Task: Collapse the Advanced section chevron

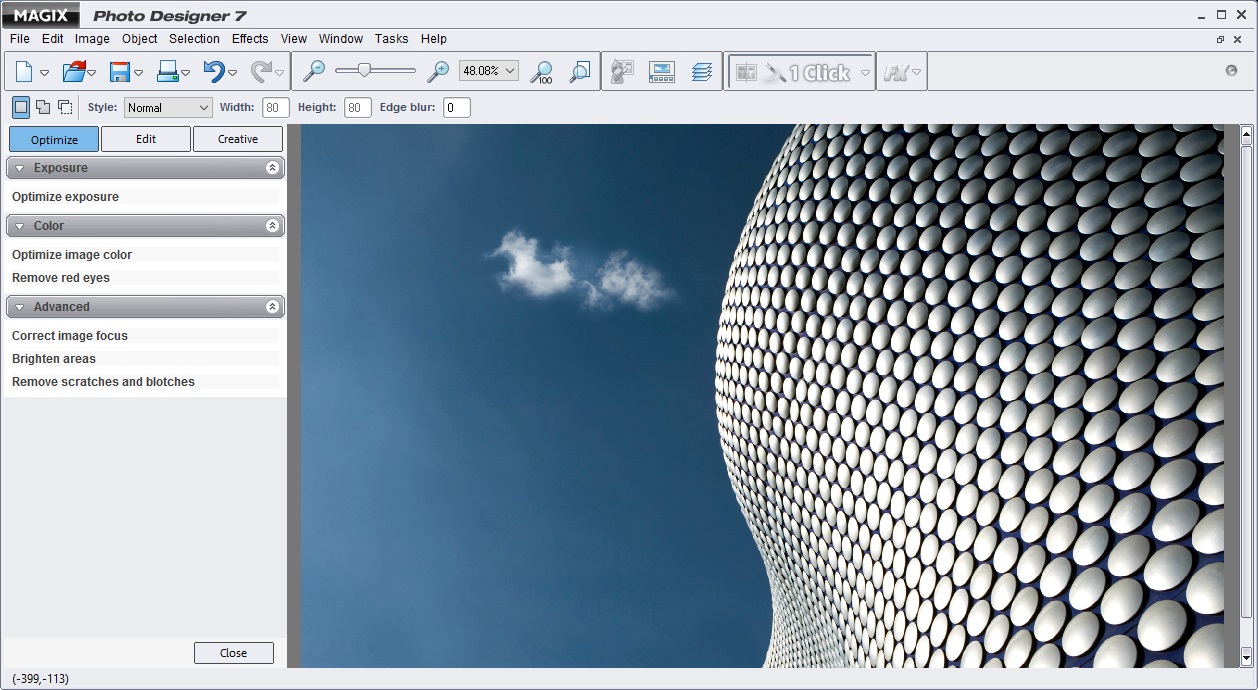Action: tap(272, 307)
